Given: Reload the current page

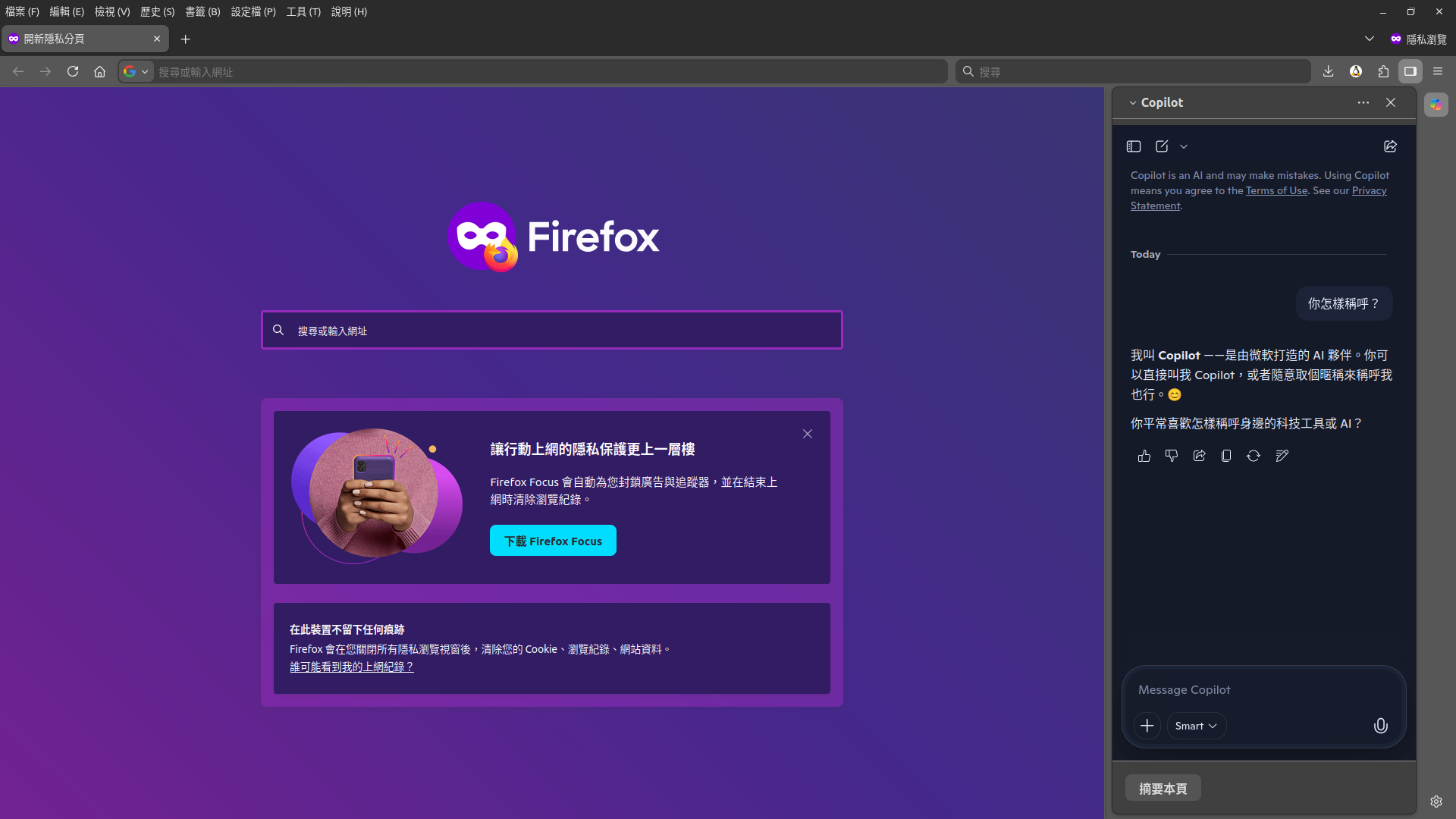Looking at the screenshot, I should [73, 71].
